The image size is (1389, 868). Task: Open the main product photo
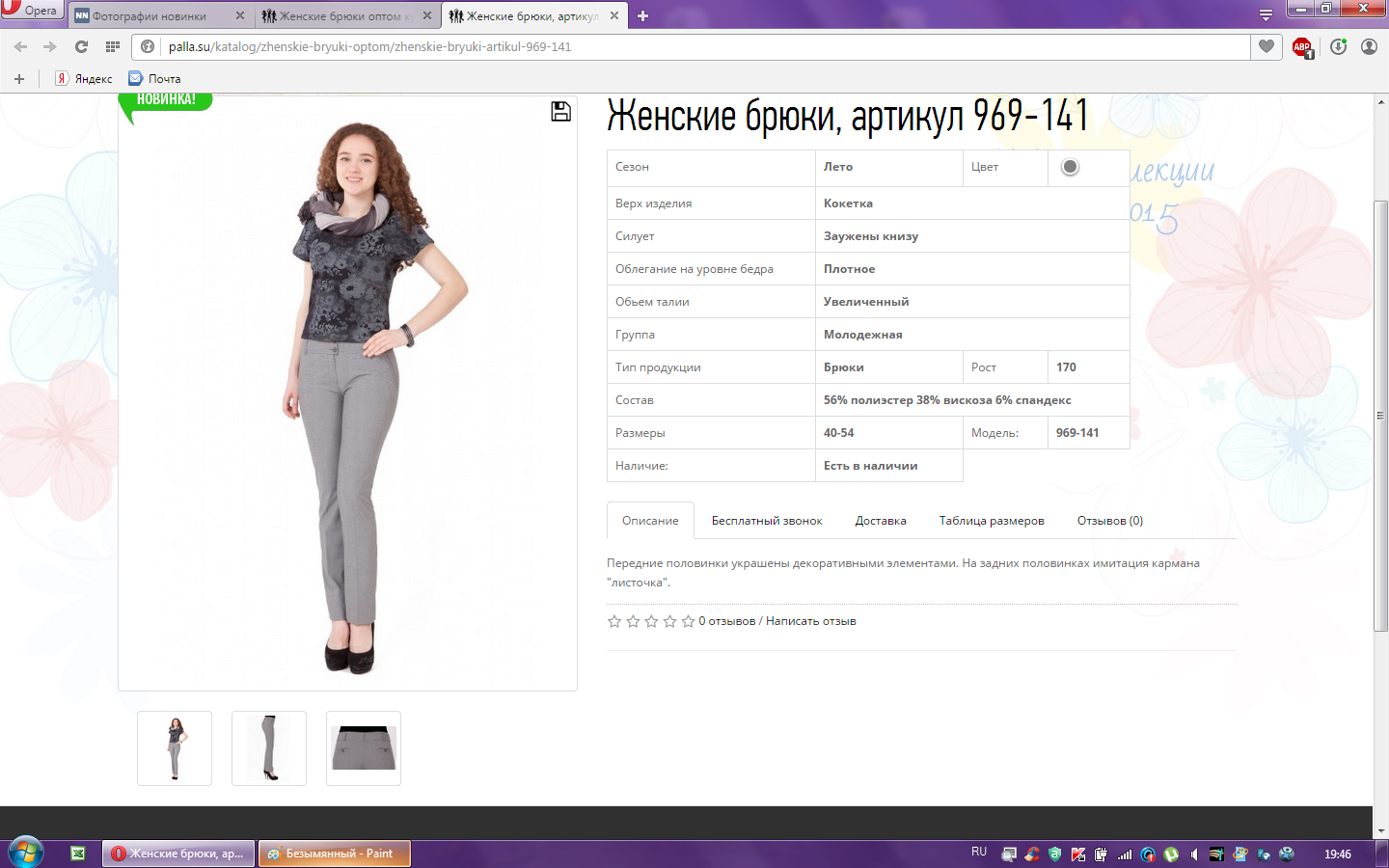[347, 393]
